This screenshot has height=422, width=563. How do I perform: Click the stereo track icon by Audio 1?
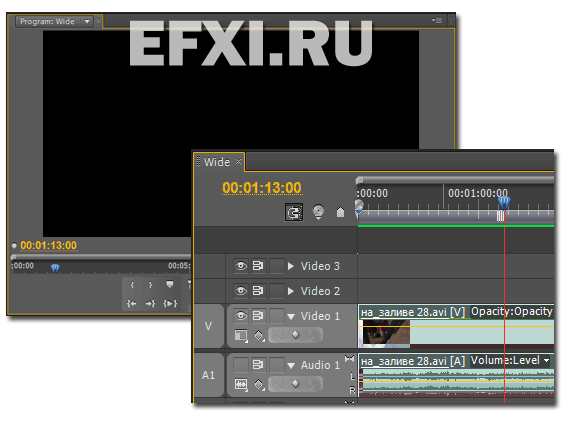[349, 358]
